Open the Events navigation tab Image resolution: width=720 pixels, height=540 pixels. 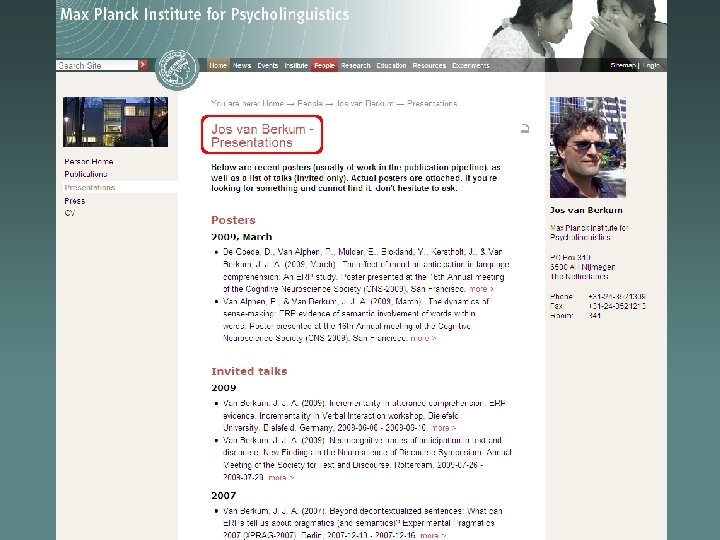pos(268,65)
